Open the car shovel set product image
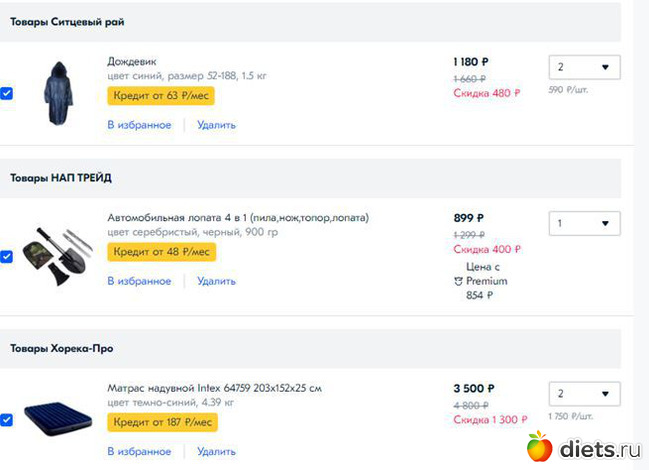The width and height of the screenshot is (649, 470). 59,256
